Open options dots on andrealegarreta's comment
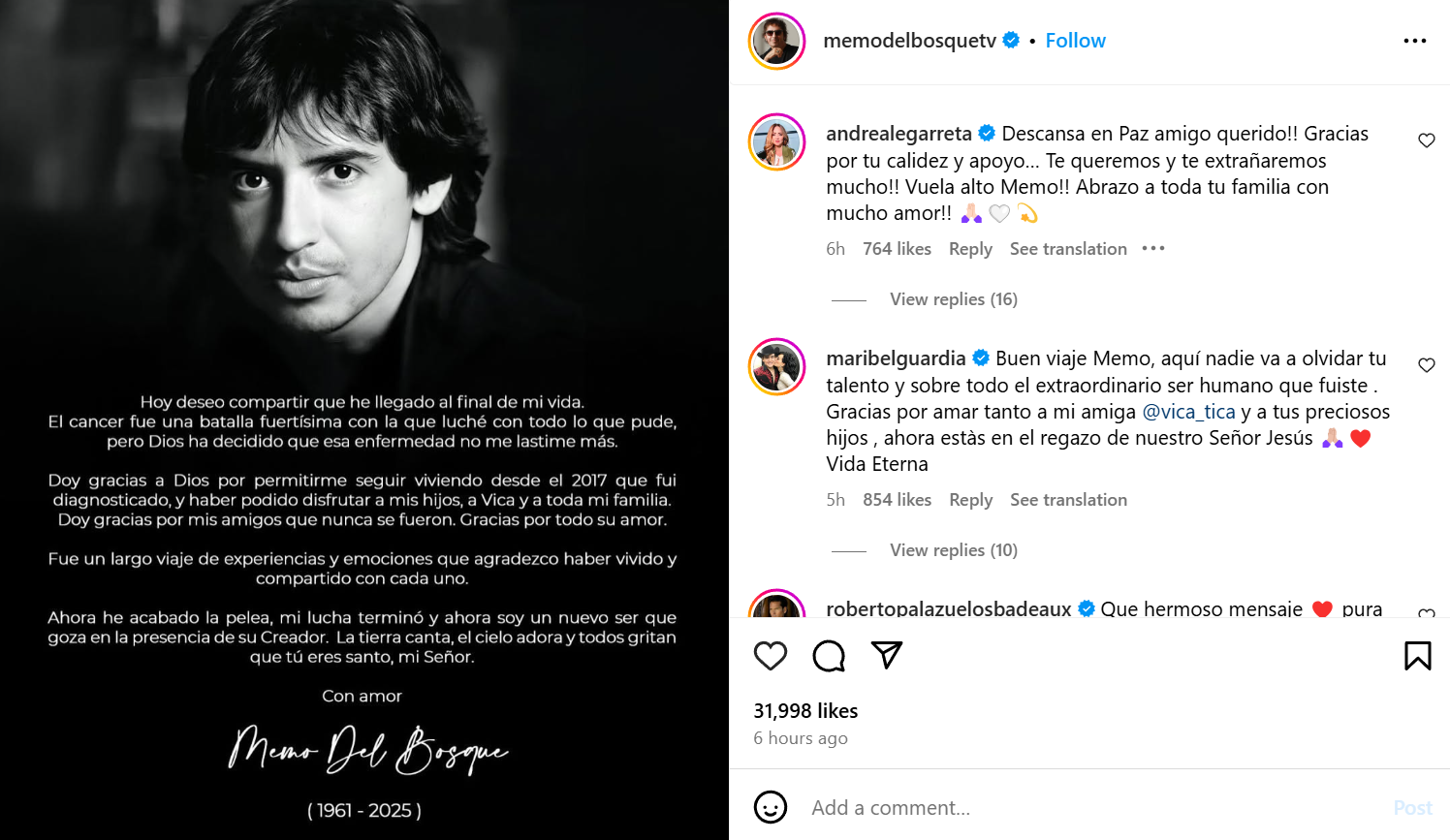Image resolution: width=1450 pixels, height=840 pixels. [x=1152, y=249]
